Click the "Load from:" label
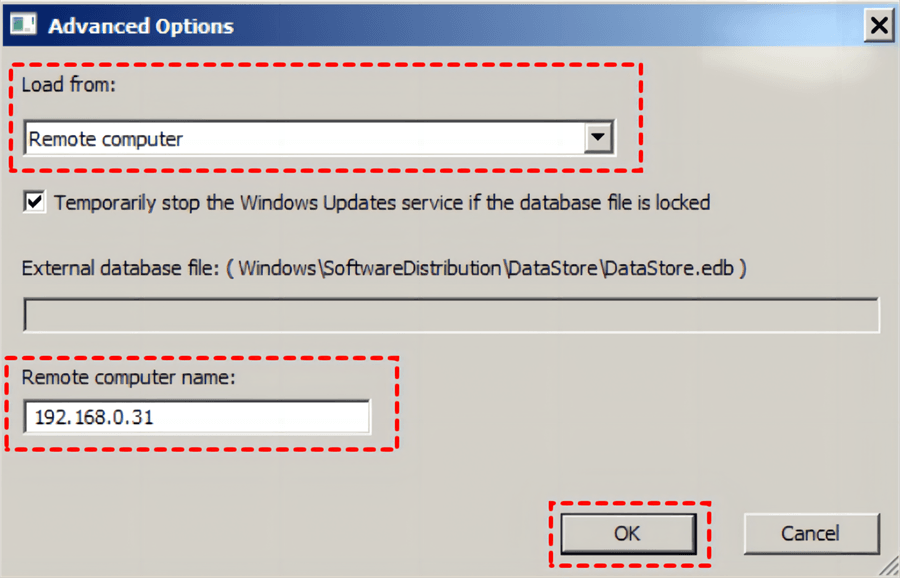Image resolution: width=900 pixels, height=578 pixels. [x=68, y=85]
